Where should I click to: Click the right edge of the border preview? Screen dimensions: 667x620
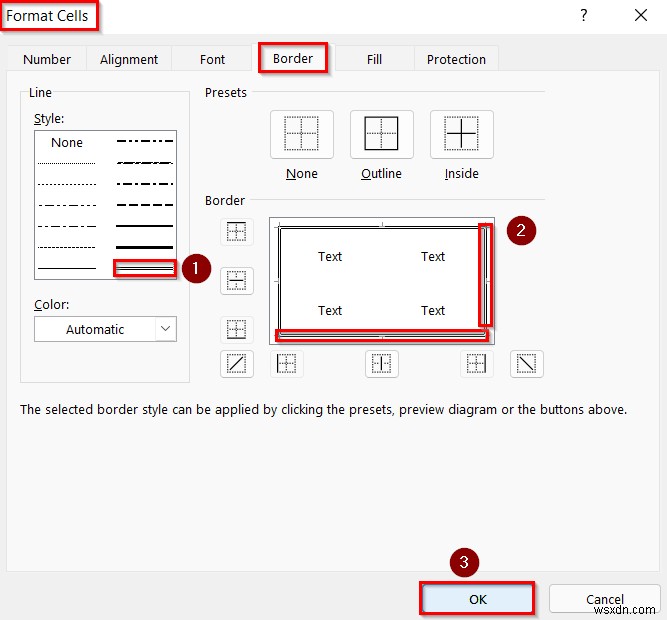tap(486, 281)
